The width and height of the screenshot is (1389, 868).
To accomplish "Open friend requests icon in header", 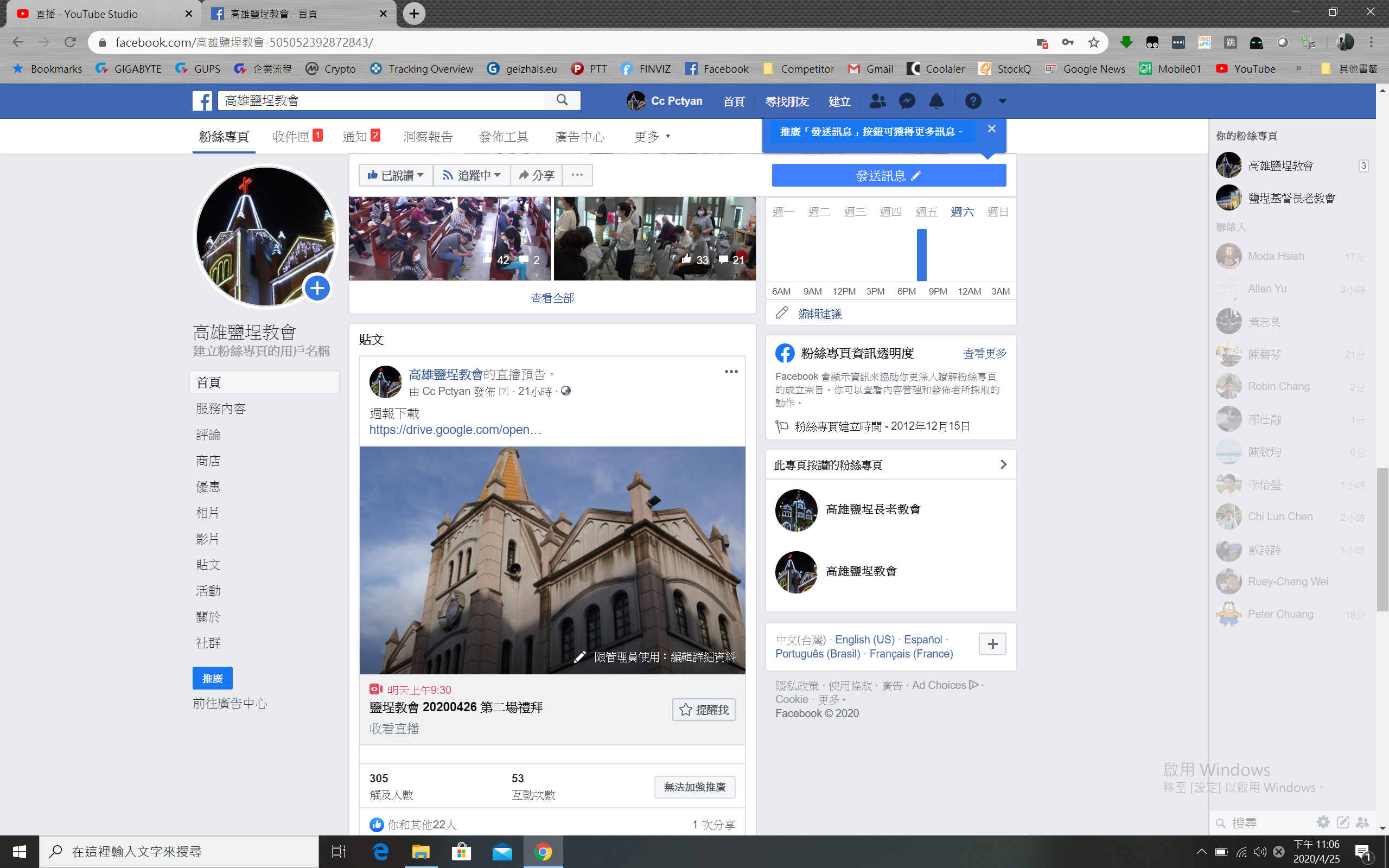I will pos(877,101).
